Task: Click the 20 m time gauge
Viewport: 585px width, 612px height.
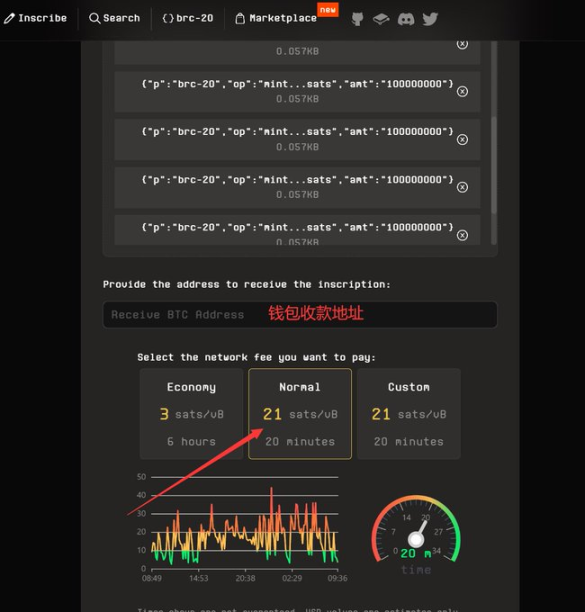Action: pyautogui.click(x=416, y=533)
